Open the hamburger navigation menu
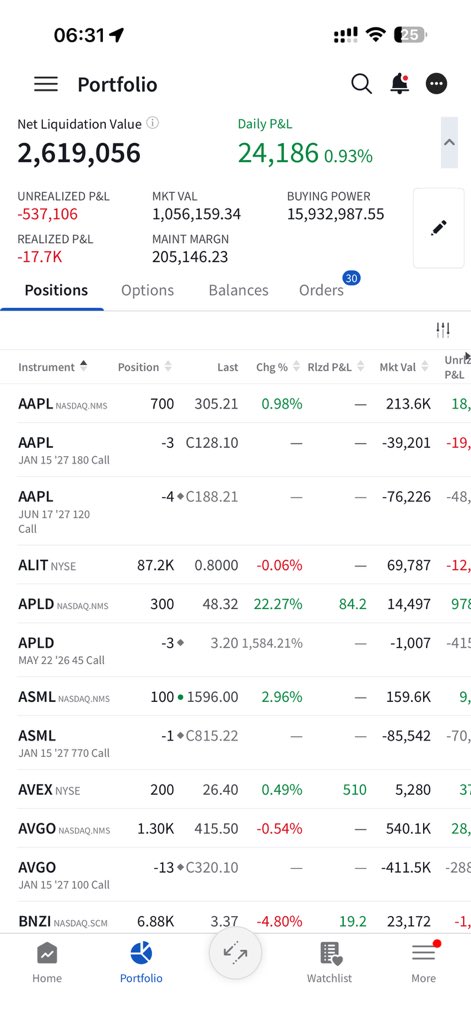The height and width of the screenshot is (1024, 471). point(46,84)
